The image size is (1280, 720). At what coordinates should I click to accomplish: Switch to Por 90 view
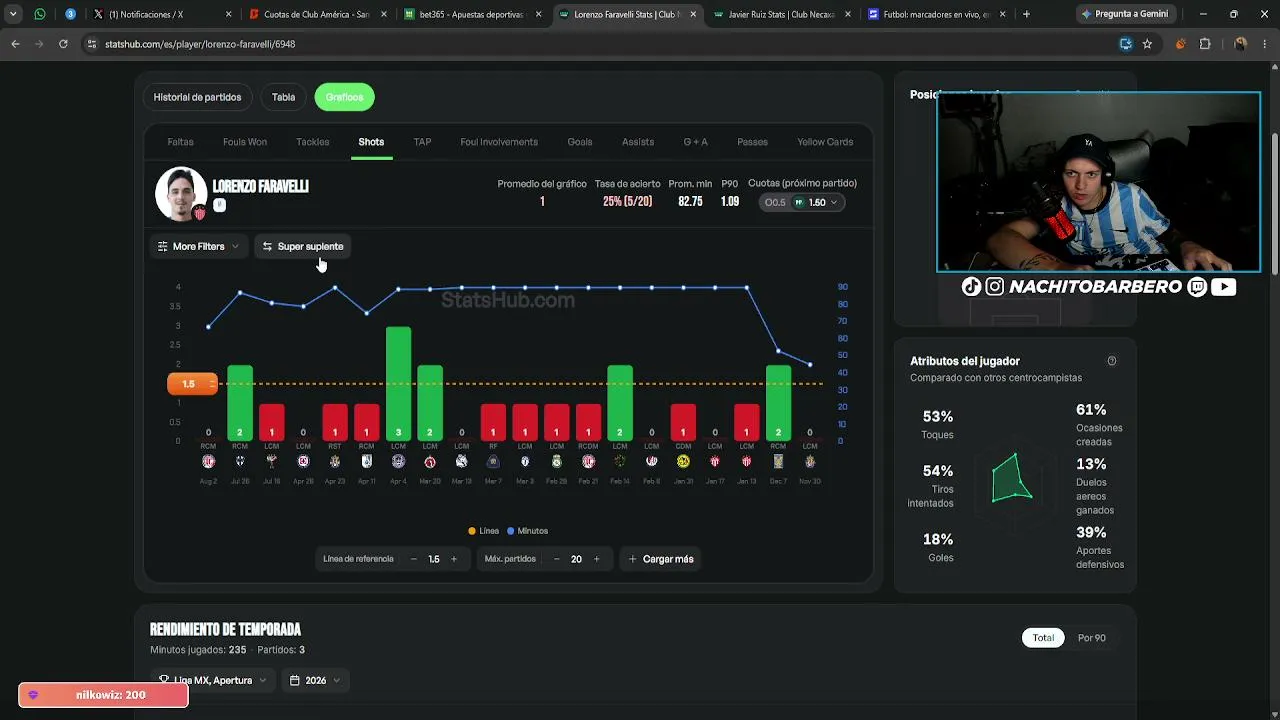[x=1092, y=638]
